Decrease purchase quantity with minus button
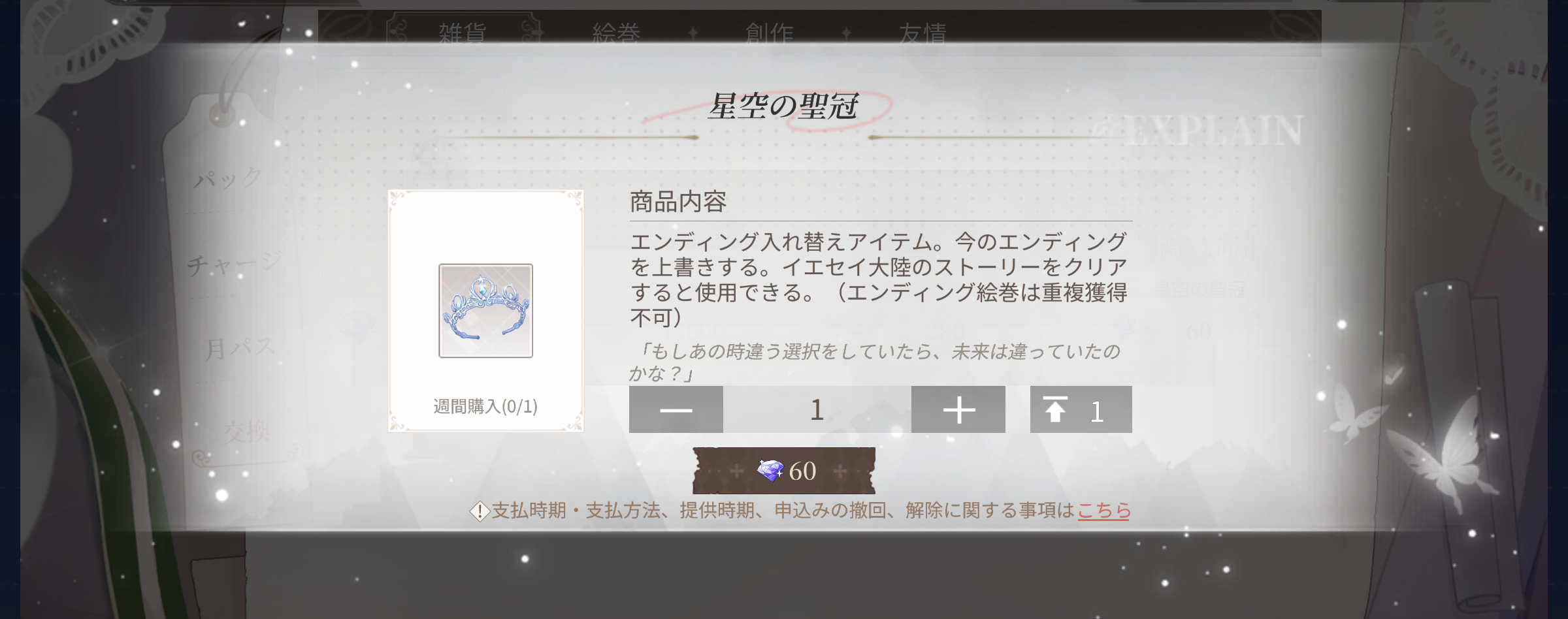 (x=676, y=409)
